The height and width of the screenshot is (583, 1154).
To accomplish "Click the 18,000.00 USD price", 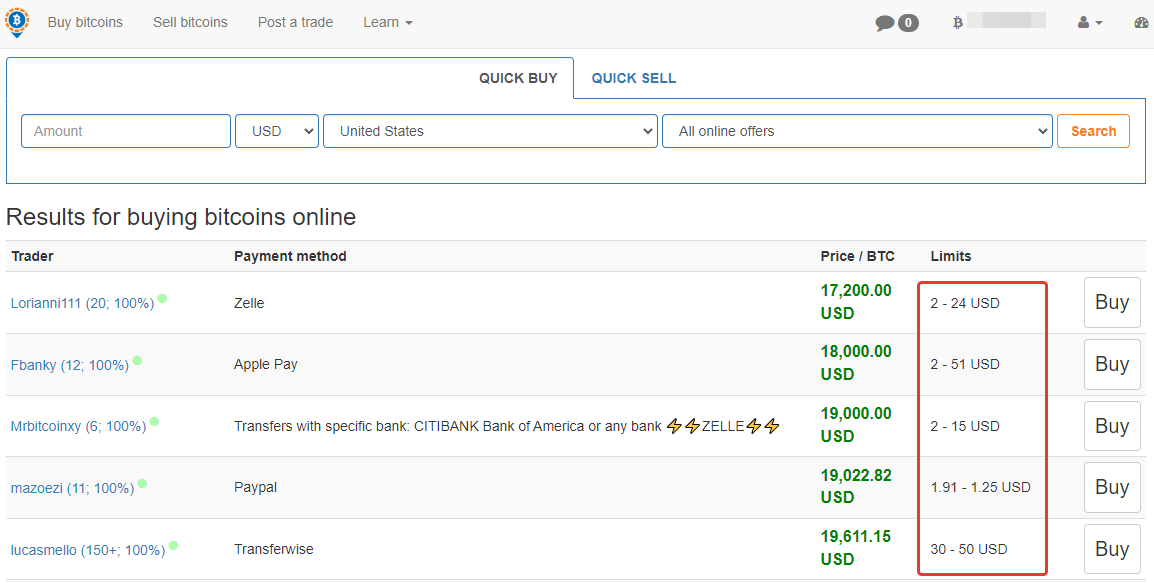I will tap(856, 363).
